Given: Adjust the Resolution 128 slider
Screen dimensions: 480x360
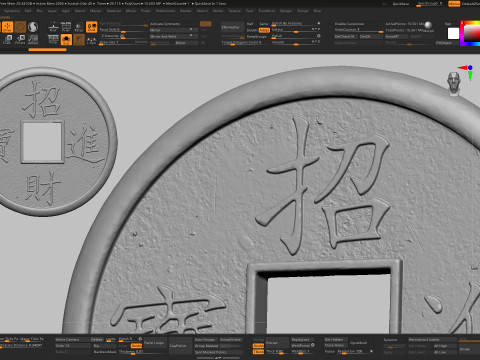Looking at the screenshot, I should coord(355,352).
